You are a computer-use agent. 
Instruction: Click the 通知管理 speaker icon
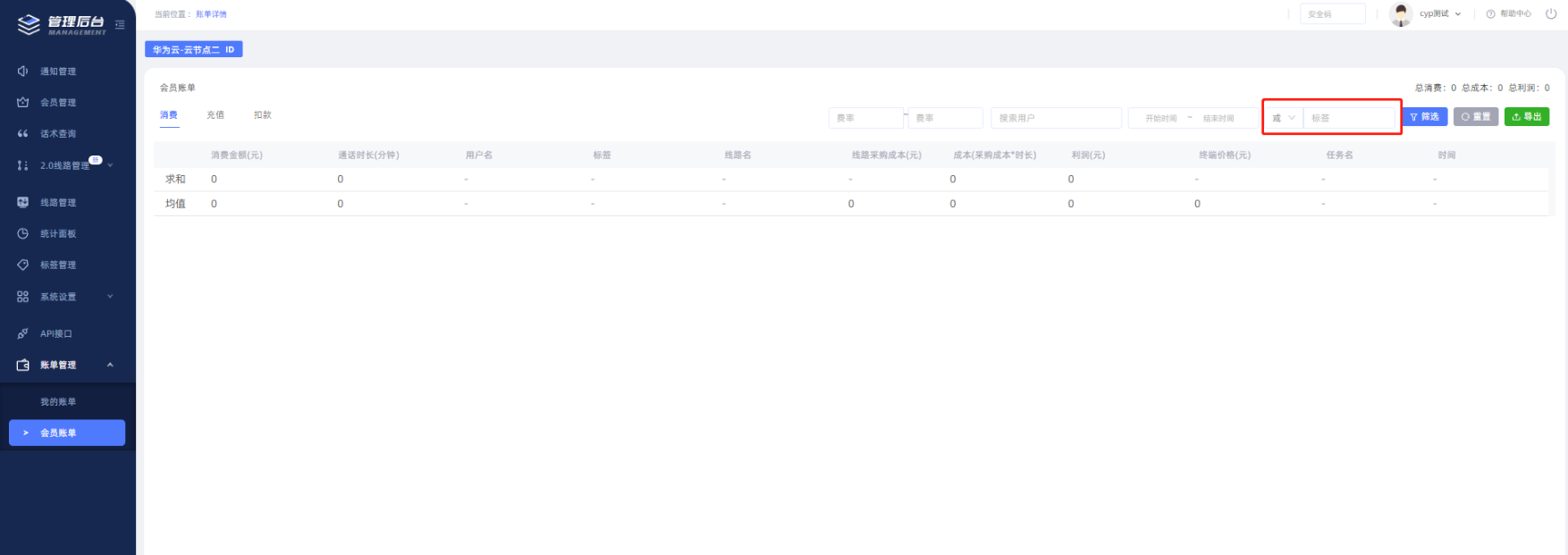click(23, 71)
